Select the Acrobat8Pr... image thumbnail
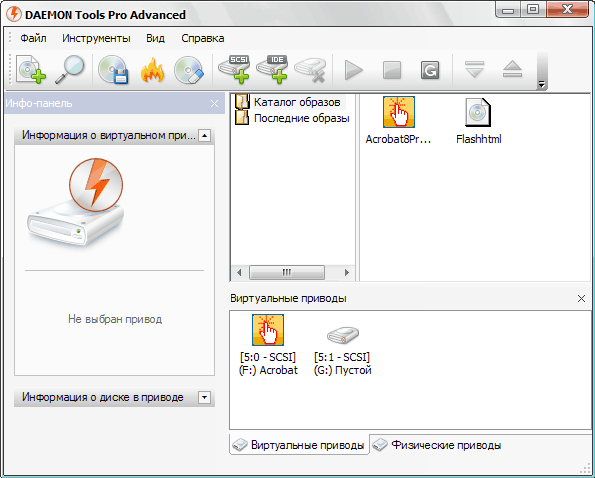595x478 pixels. pyautogui.click(x=398, y=121)
